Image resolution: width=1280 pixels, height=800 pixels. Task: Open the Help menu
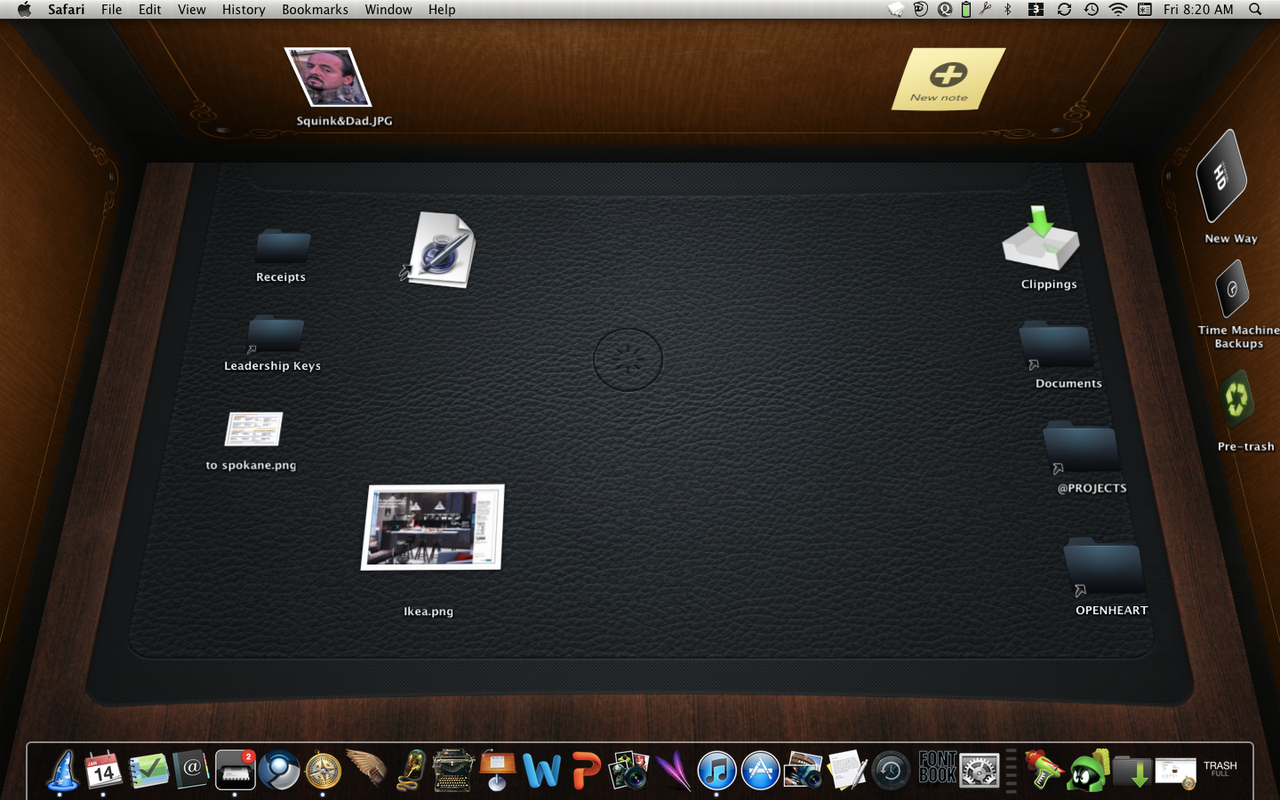pos(442,9)
